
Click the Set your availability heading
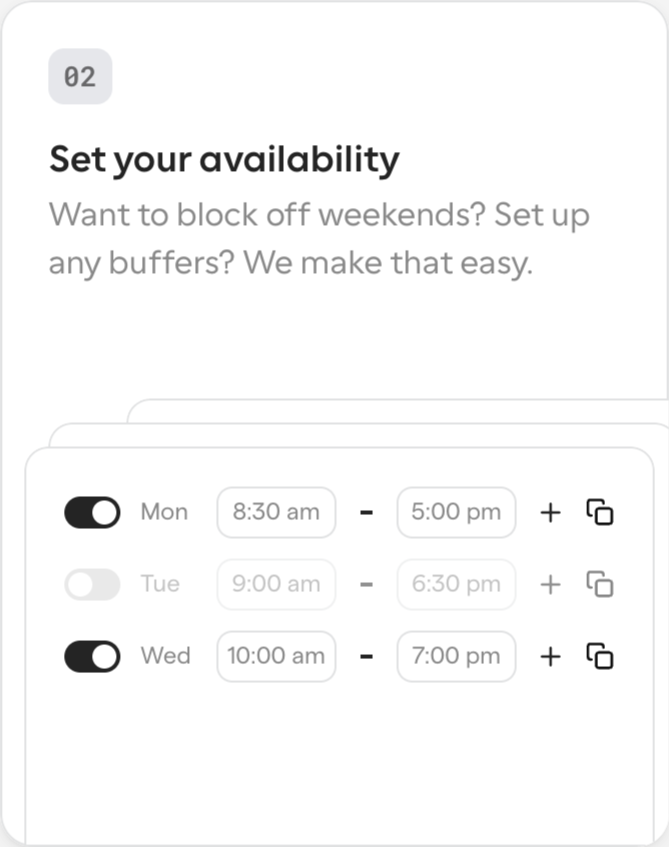[x=224, y=160]
